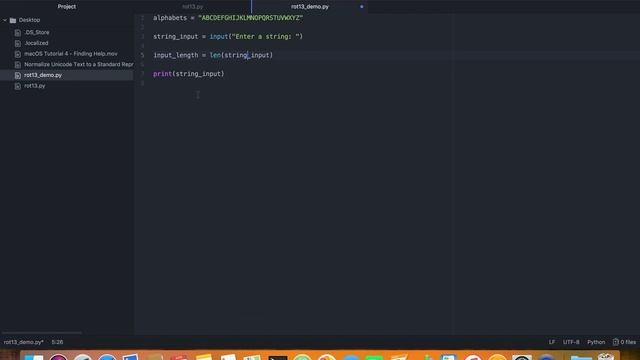Click the len function on line 5
Screen dimensions: 640x360
click(215, 55)
